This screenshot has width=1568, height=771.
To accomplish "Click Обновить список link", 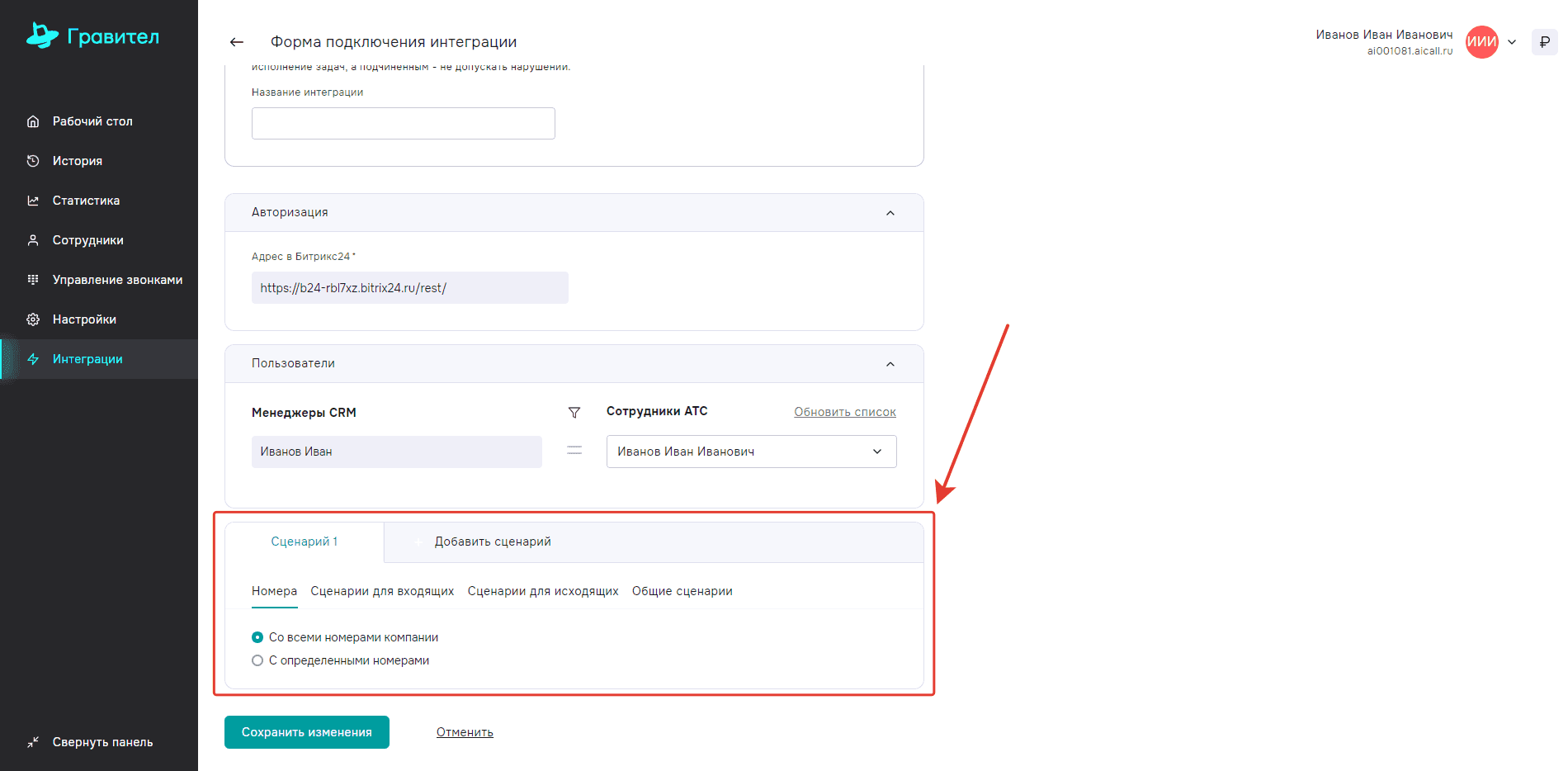I will 844,412.
